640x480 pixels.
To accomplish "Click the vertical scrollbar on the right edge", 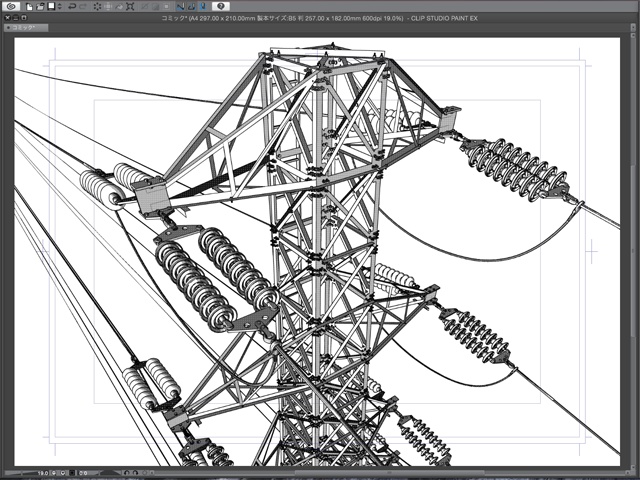I will click(x=632, y=250).
